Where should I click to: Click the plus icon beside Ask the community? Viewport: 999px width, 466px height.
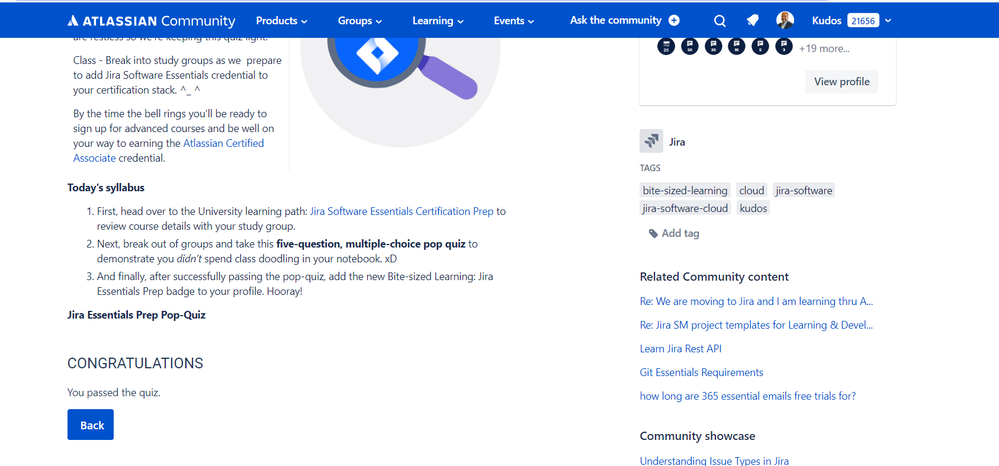pos(674,20)
